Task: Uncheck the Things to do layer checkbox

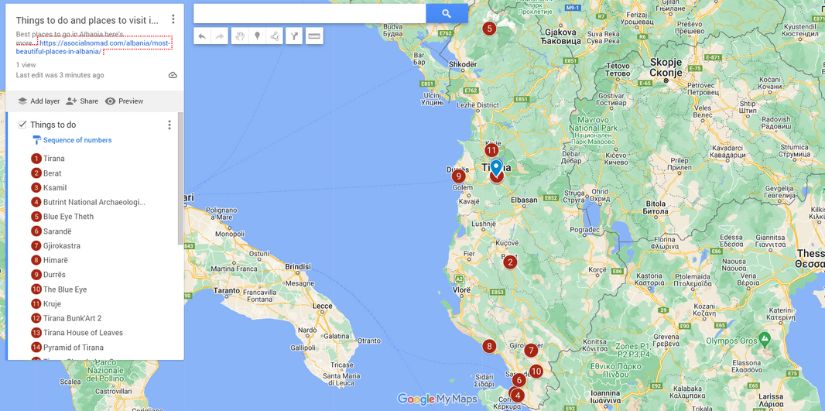Action: 22,125
